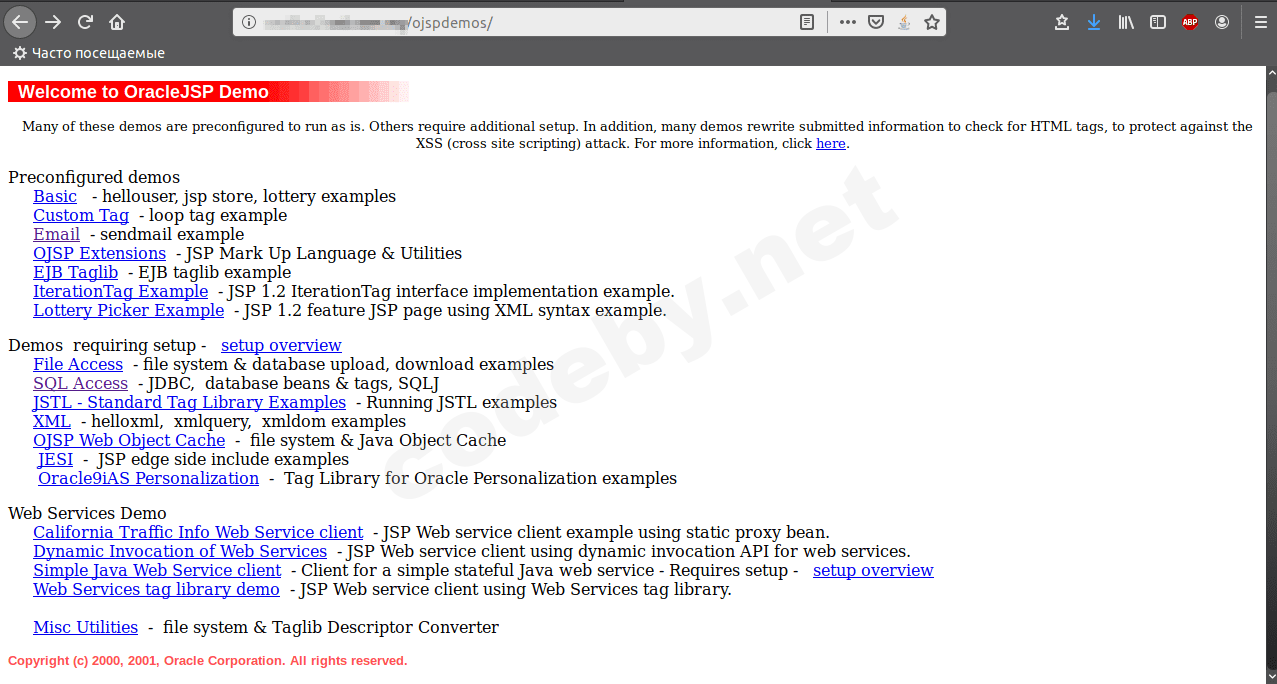Reload the current page
This screenshot has height=684, width=1277.
tap(86, 22)
